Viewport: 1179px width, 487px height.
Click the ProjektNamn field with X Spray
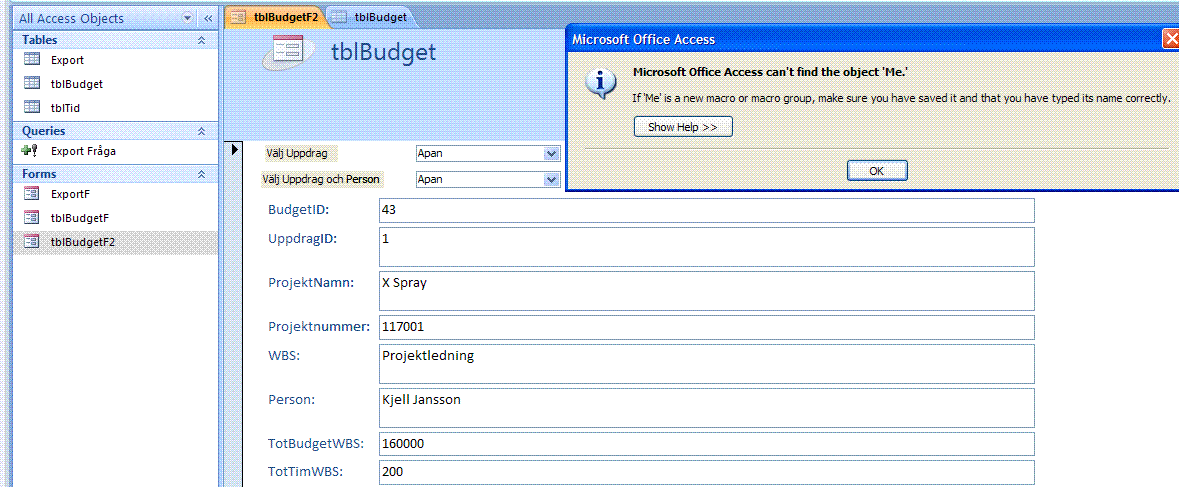pyautogui.click(x=707, y=291)
